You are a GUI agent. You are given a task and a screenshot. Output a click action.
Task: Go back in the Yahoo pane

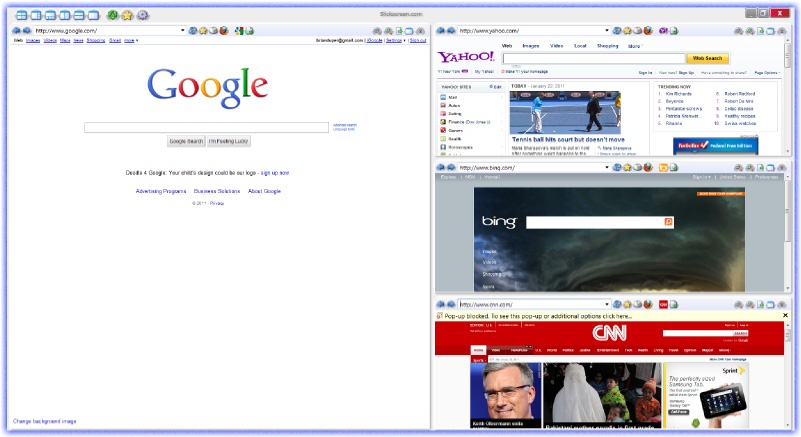click(x=440, y=31)
